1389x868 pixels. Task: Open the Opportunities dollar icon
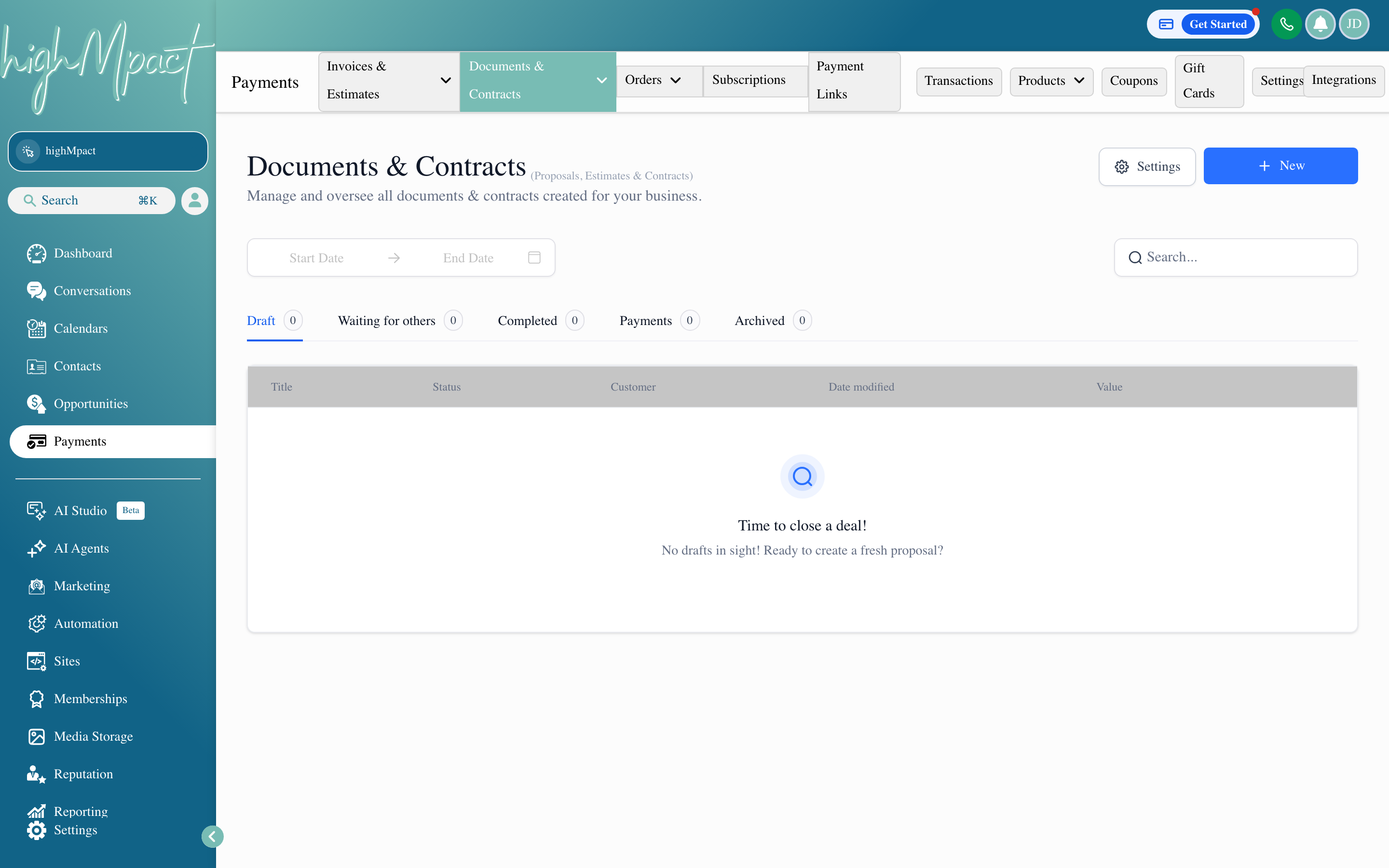(36, 404)
